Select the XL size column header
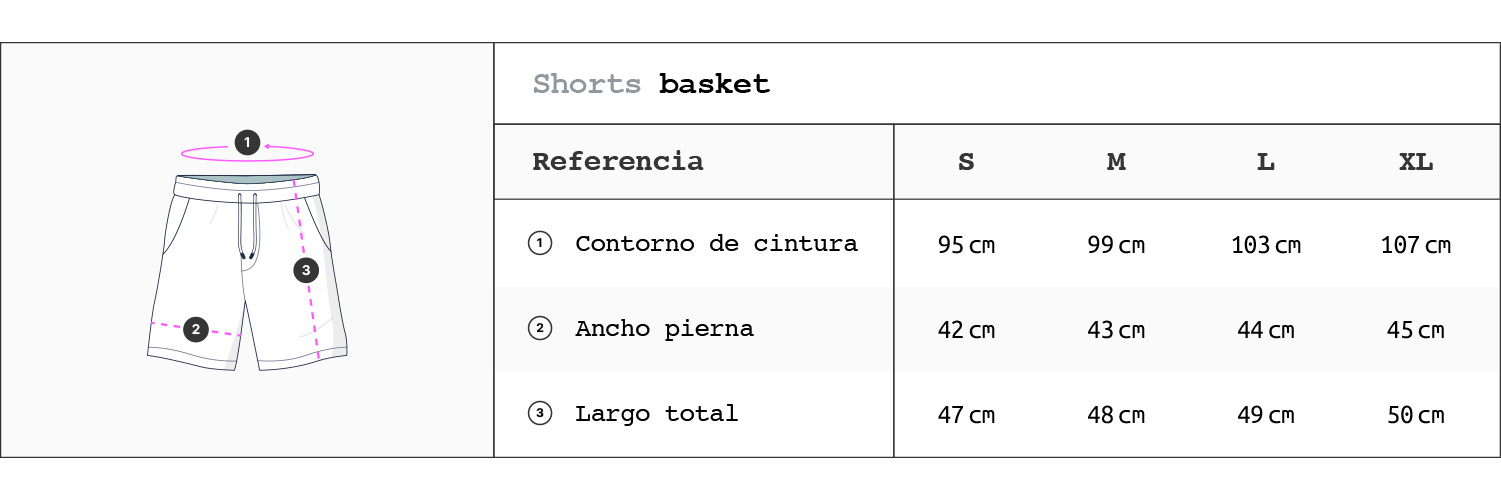 pyautogui.click(x=1416, y=162)
